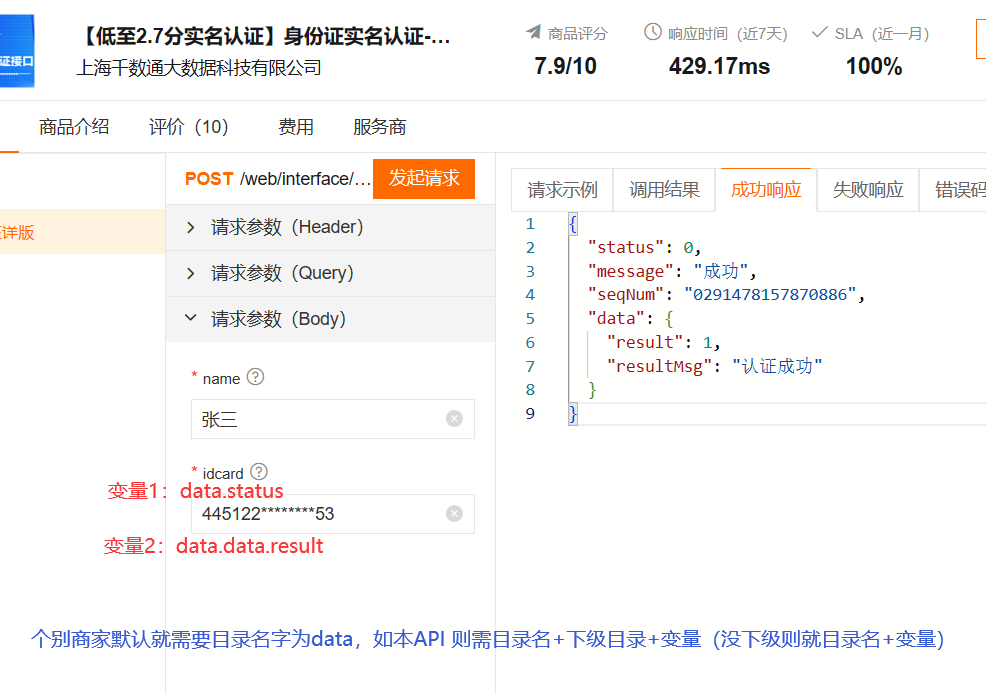Click the help icon beside idcard
The height and width of the screenshot is (694, 986).
click(259, 471)
